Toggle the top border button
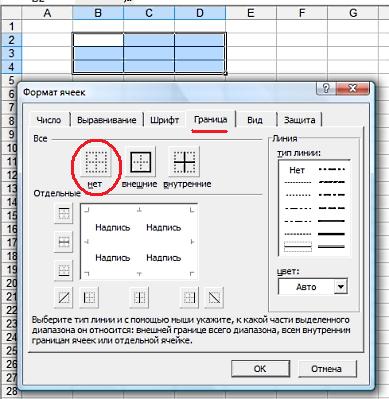Image resolution: width=389 pixels, height=399 pixels. [x=63, y=213]
